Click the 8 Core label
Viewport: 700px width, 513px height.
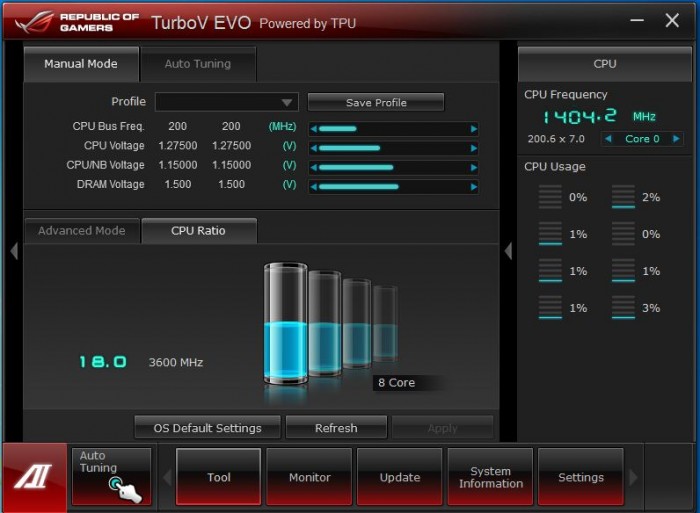(396, 383)
